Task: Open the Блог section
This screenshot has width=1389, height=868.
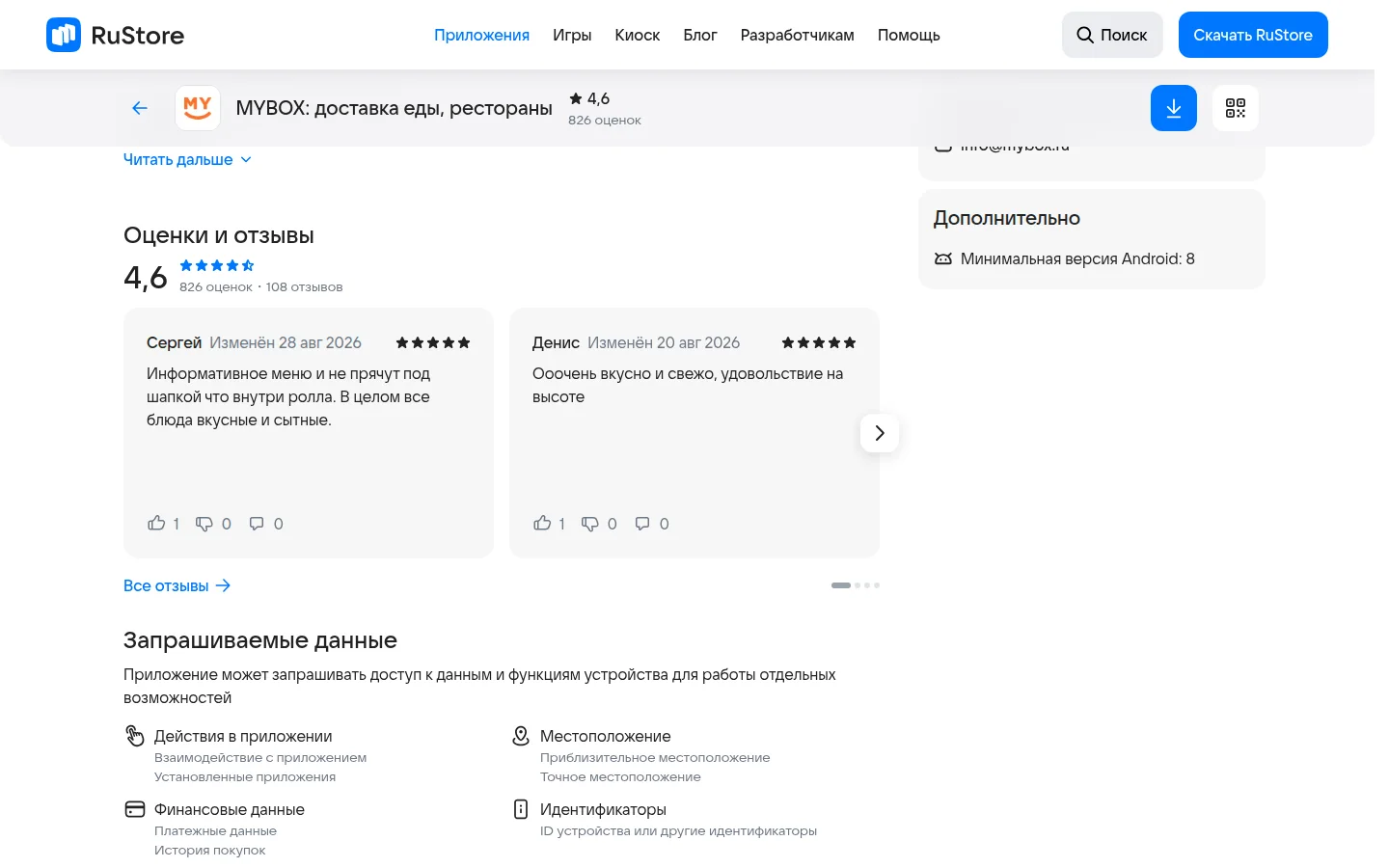Action: click(700, 35)
